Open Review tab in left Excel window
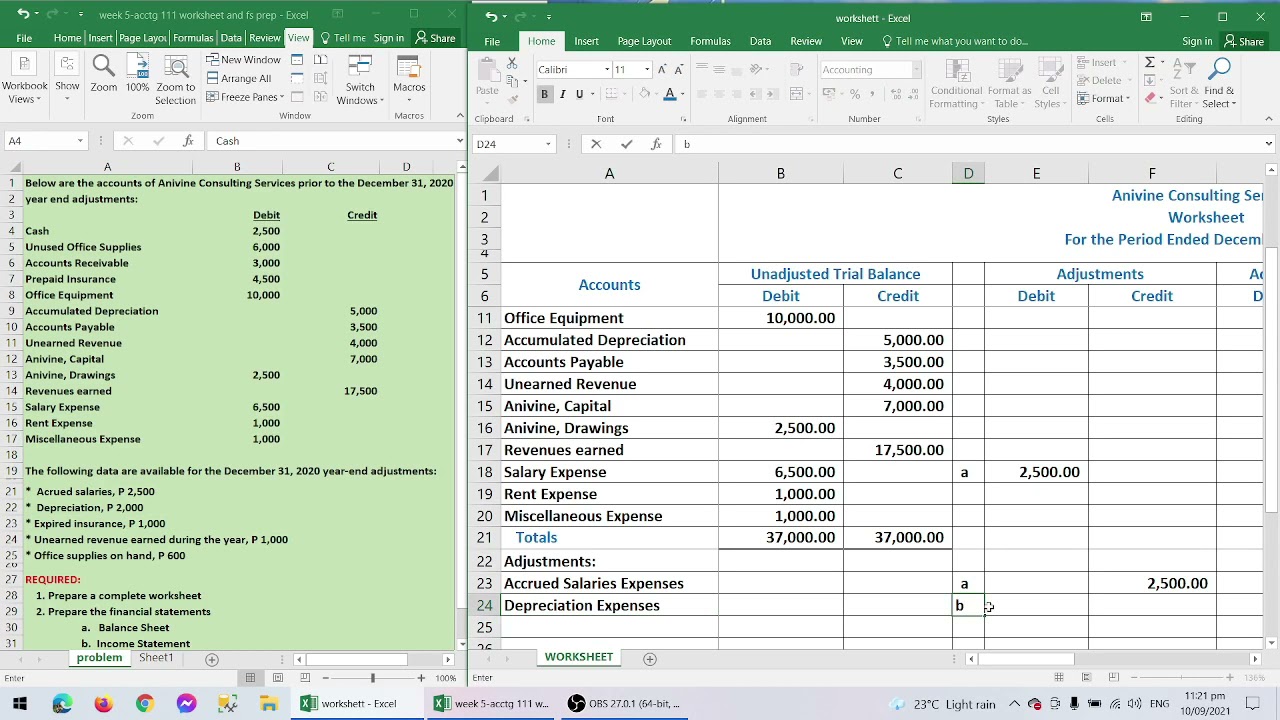This screenshot has width=1280, height=720. click(x=265, y=38)
